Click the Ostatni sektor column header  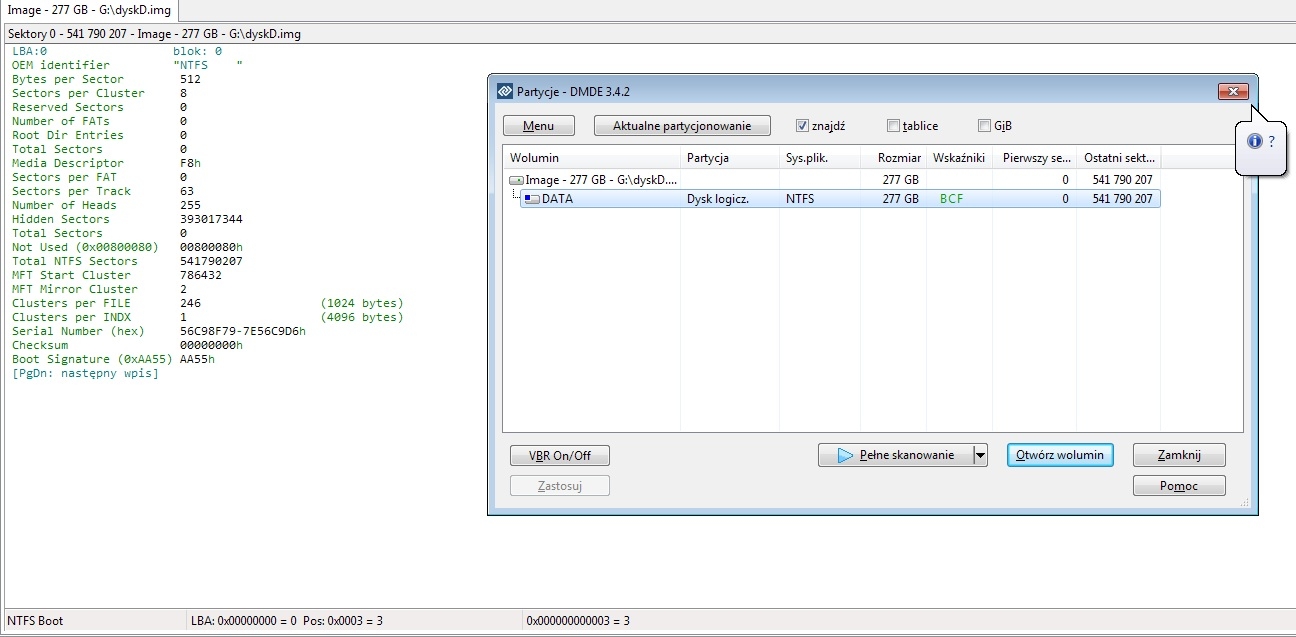coord(1118,158)
